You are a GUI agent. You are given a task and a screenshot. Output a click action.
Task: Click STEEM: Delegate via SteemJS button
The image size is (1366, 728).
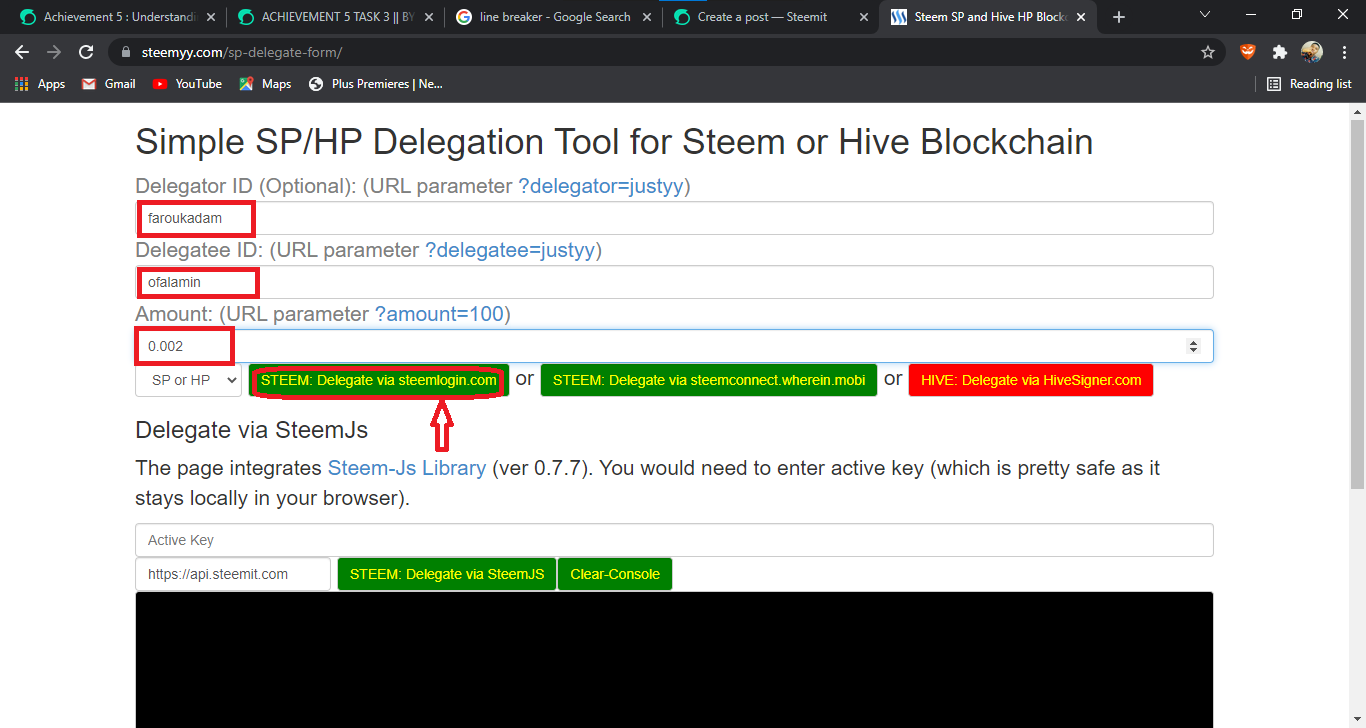(447, 574)
